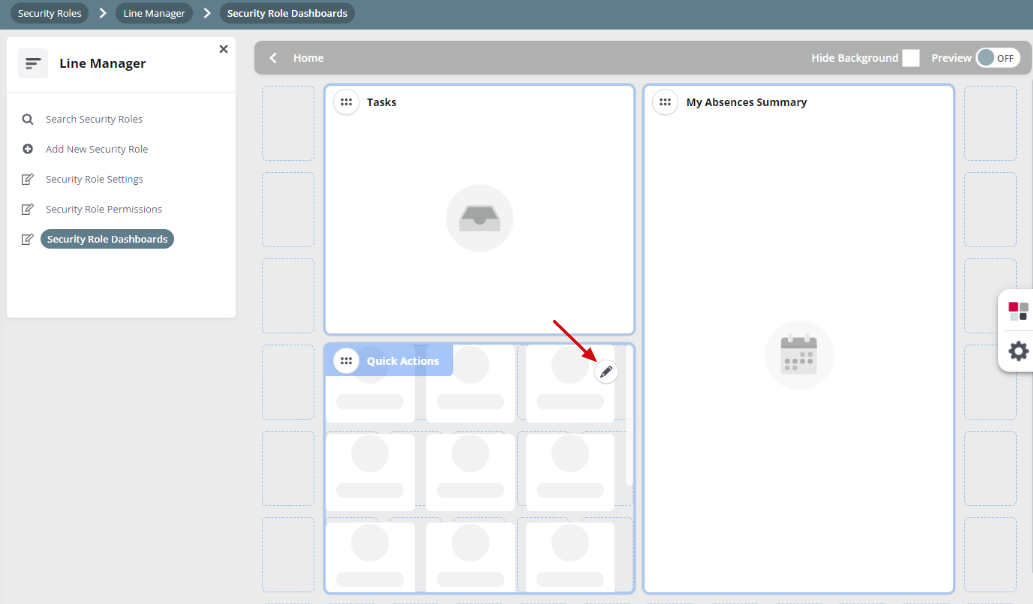Click the Tasks widget drag handle icon
This screenshot has height=604, width=1033.
pyautogui.click(x=346, y=102)
